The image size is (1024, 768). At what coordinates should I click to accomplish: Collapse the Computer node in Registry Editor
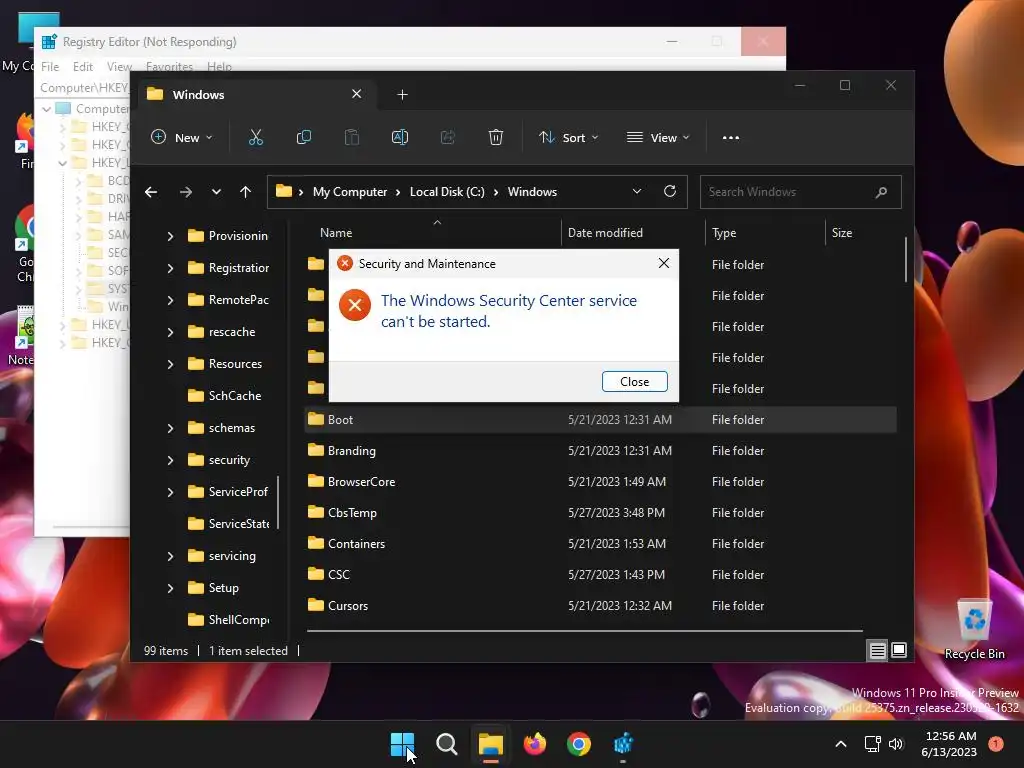click(46, 109)
